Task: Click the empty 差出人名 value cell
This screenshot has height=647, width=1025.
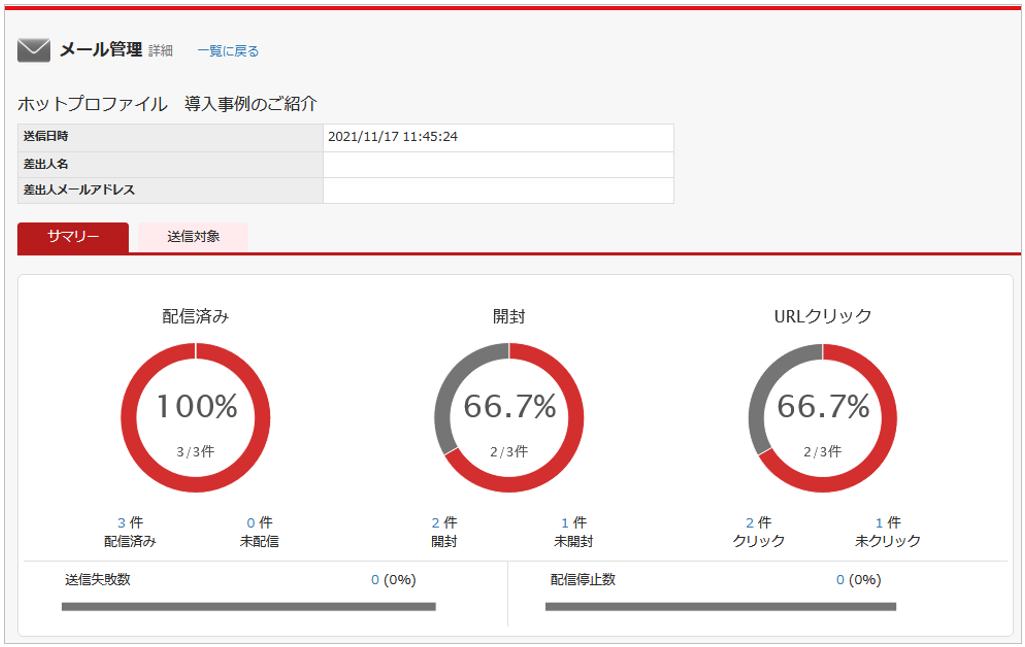Action: (x=498, y=164)
